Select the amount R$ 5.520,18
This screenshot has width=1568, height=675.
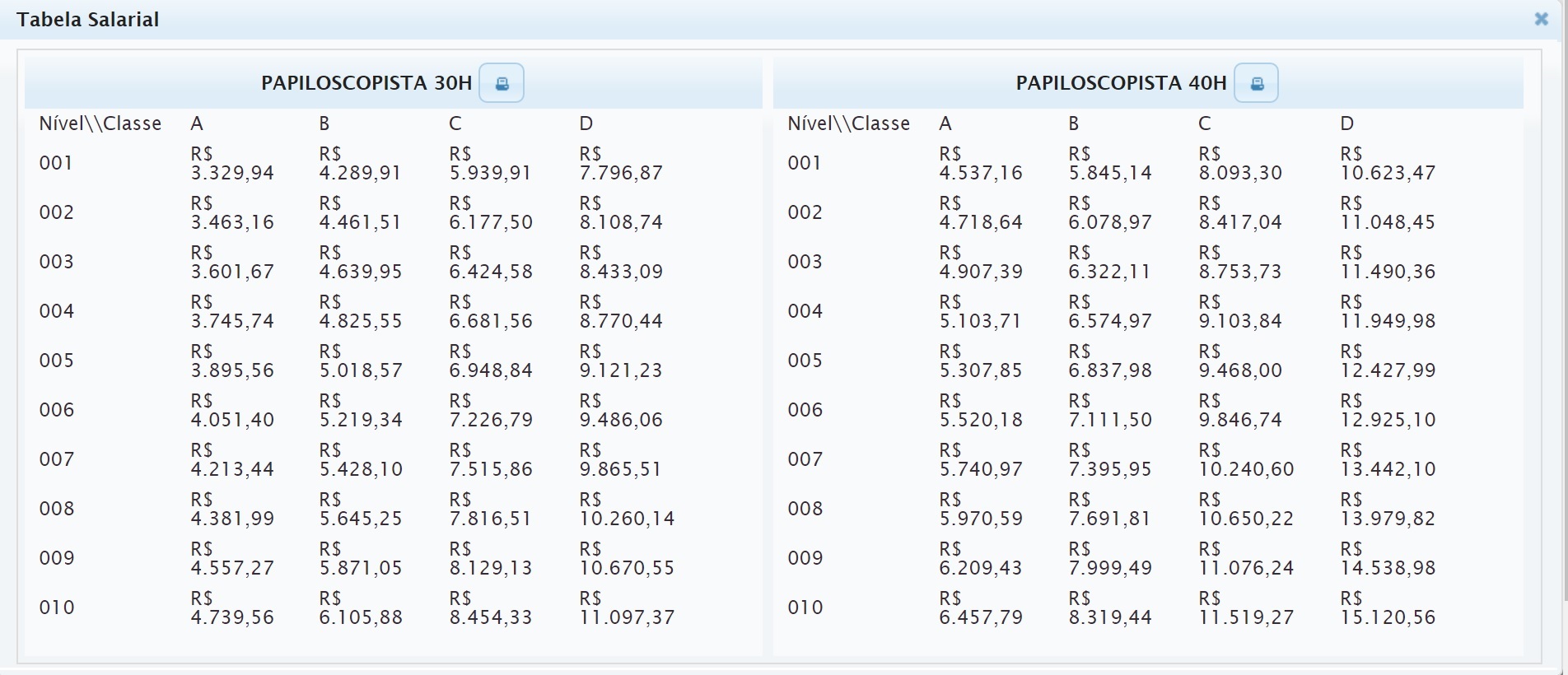[x=981, y=411]
